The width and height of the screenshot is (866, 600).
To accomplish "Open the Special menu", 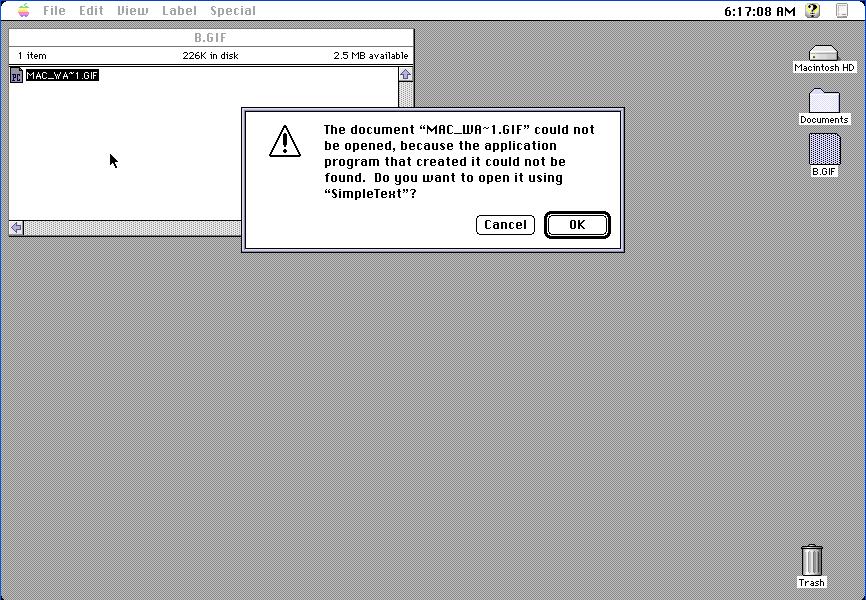I will [233, 10].
